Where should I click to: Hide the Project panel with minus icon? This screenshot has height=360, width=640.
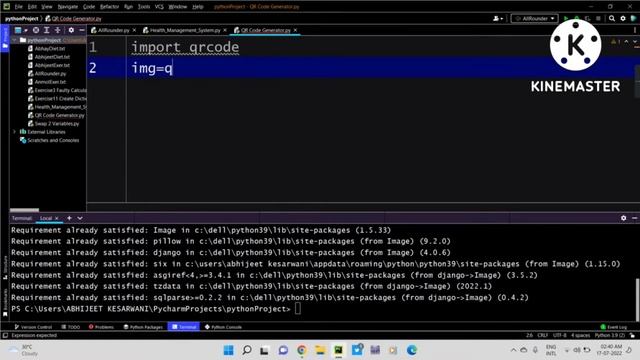(82, 30)
